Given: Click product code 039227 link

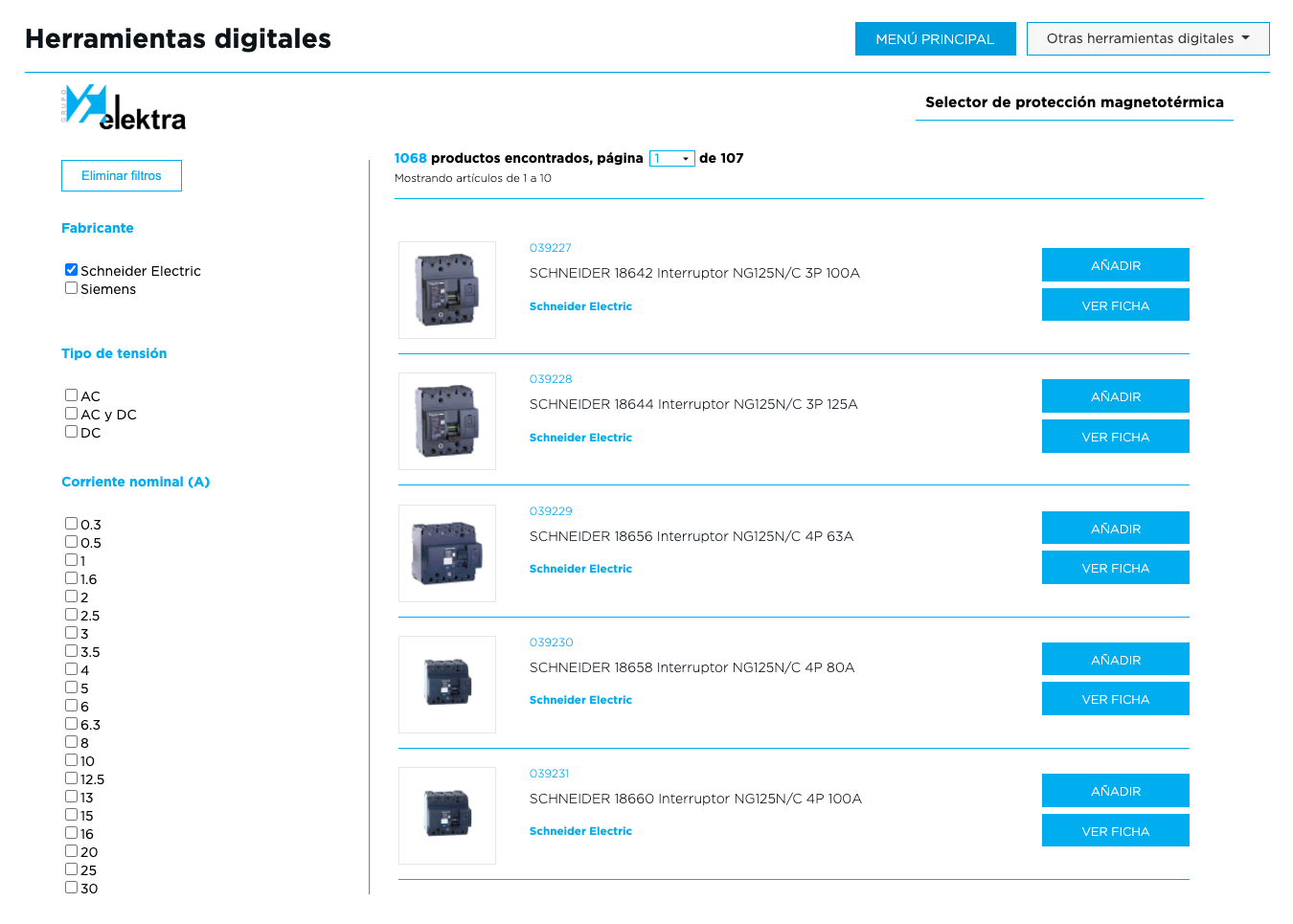Looking at the screenshot, I should pos(551,248).
